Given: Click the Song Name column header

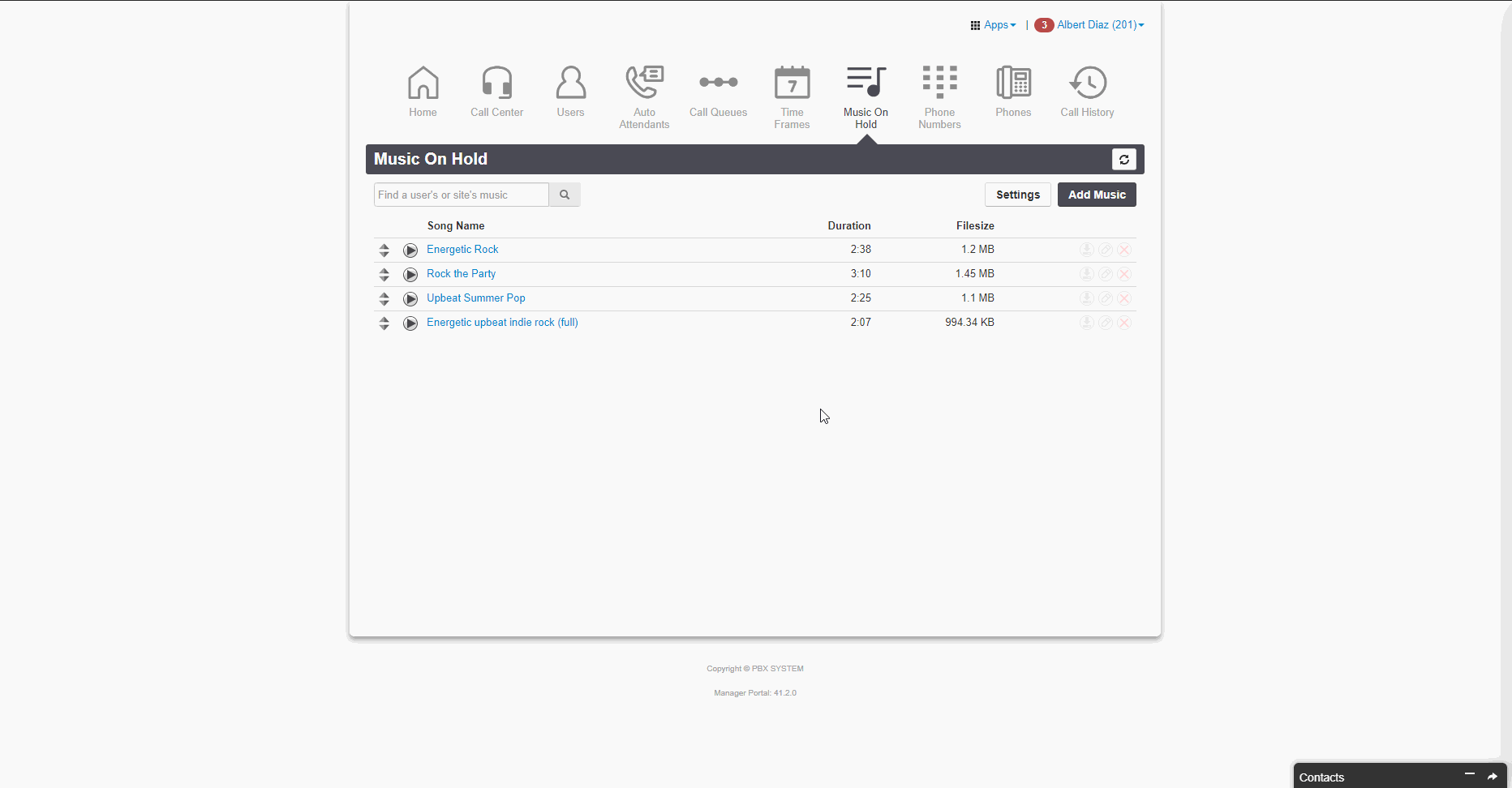Looking at the screenshot, I should 456,226.
